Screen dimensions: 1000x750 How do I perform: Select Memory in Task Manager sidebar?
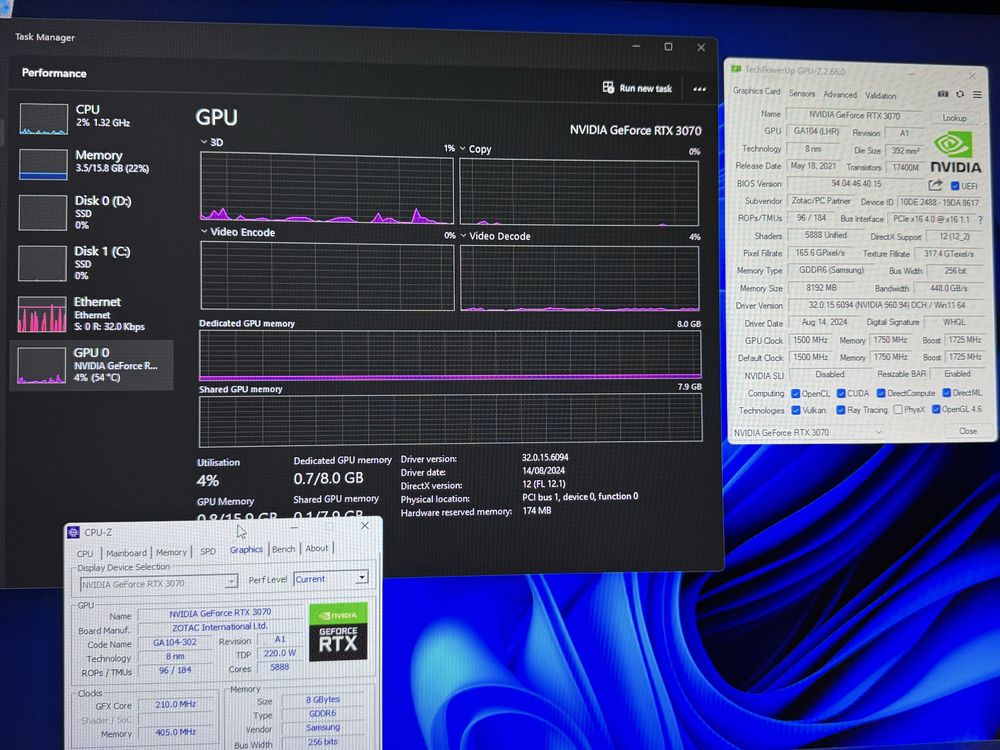pos(91,164)
